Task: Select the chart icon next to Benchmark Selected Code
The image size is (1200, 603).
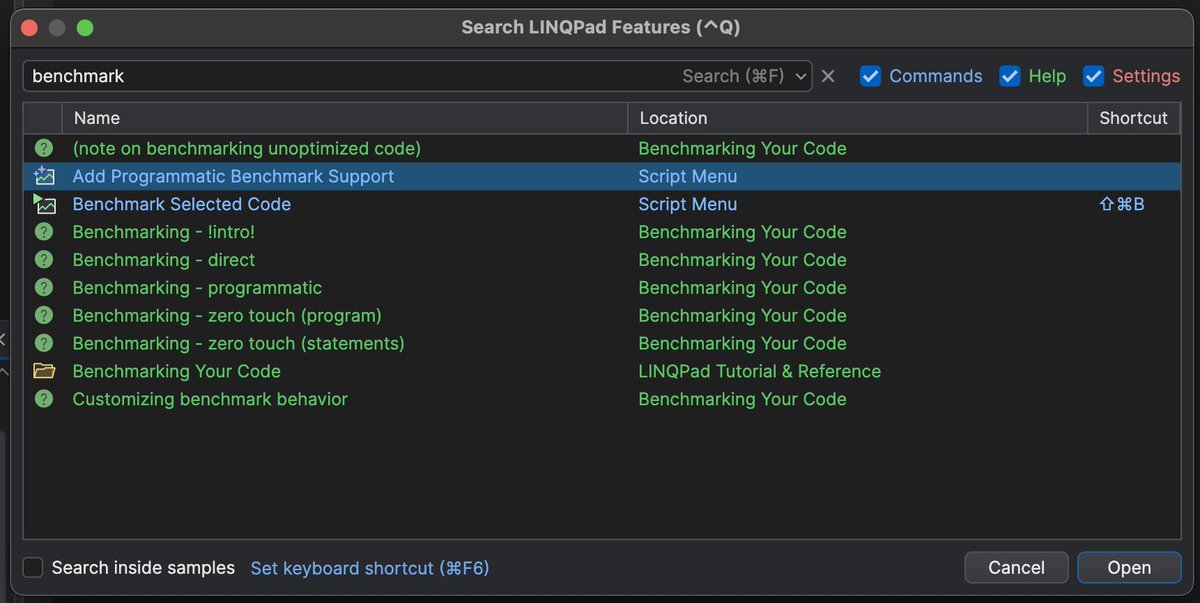Action: tap(45, 204)
